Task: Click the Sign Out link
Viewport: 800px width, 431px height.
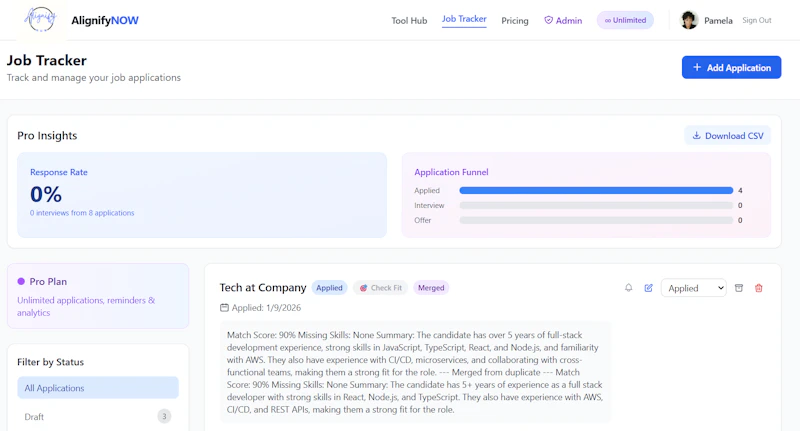Action: tap(757, 20)
